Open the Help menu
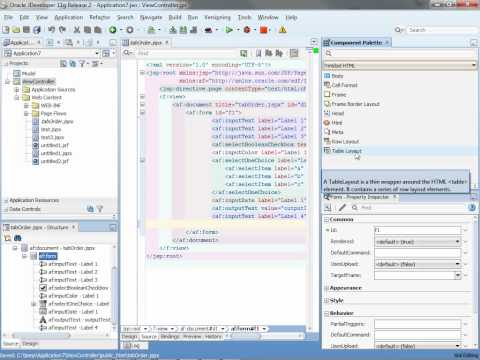Viewport: 480px width, 360px height. coord(291,17)
